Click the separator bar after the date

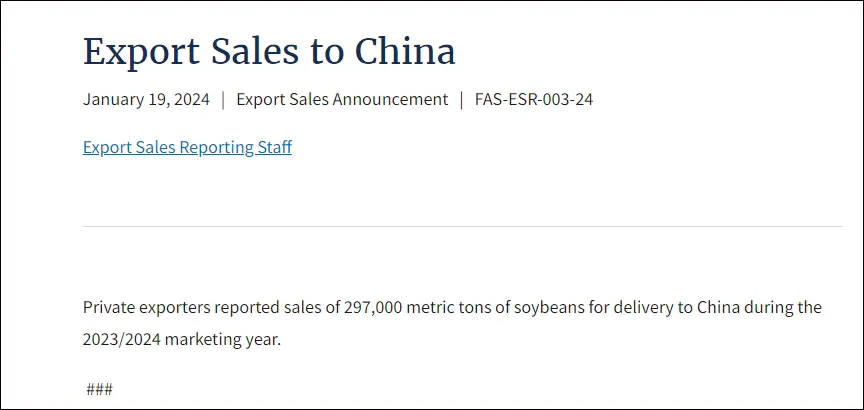(x=223, y=100)
